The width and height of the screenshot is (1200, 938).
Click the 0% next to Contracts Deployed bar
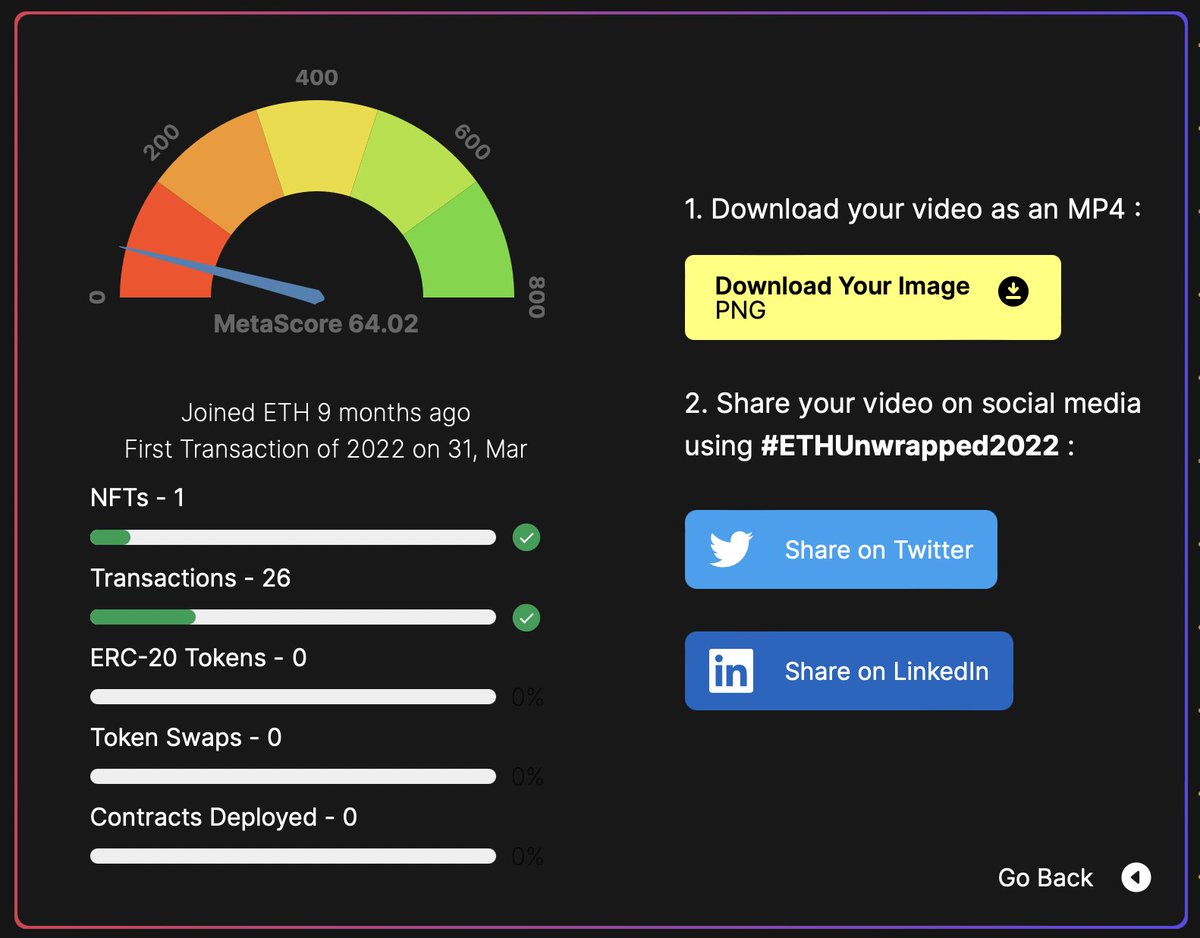tap(527, 856)
